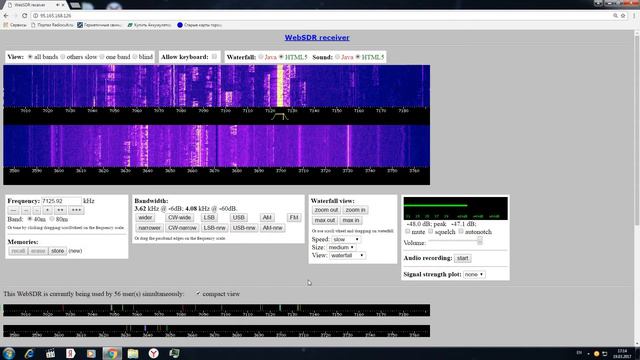Screen dimensions: 640x360
Task: Open the Windows Start menu
Action: click(9, 353)
